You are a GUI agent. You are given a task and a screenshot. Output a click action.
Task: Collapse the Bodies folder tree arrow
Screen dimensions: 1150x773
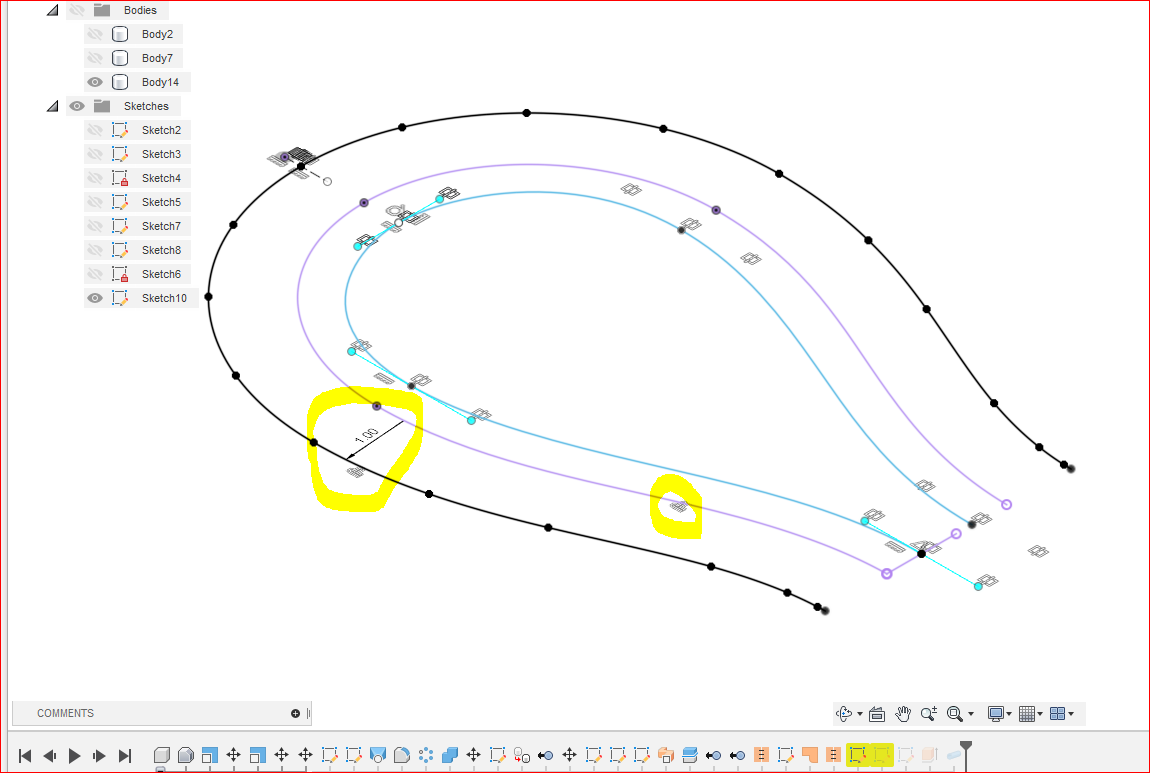[52, 10]
